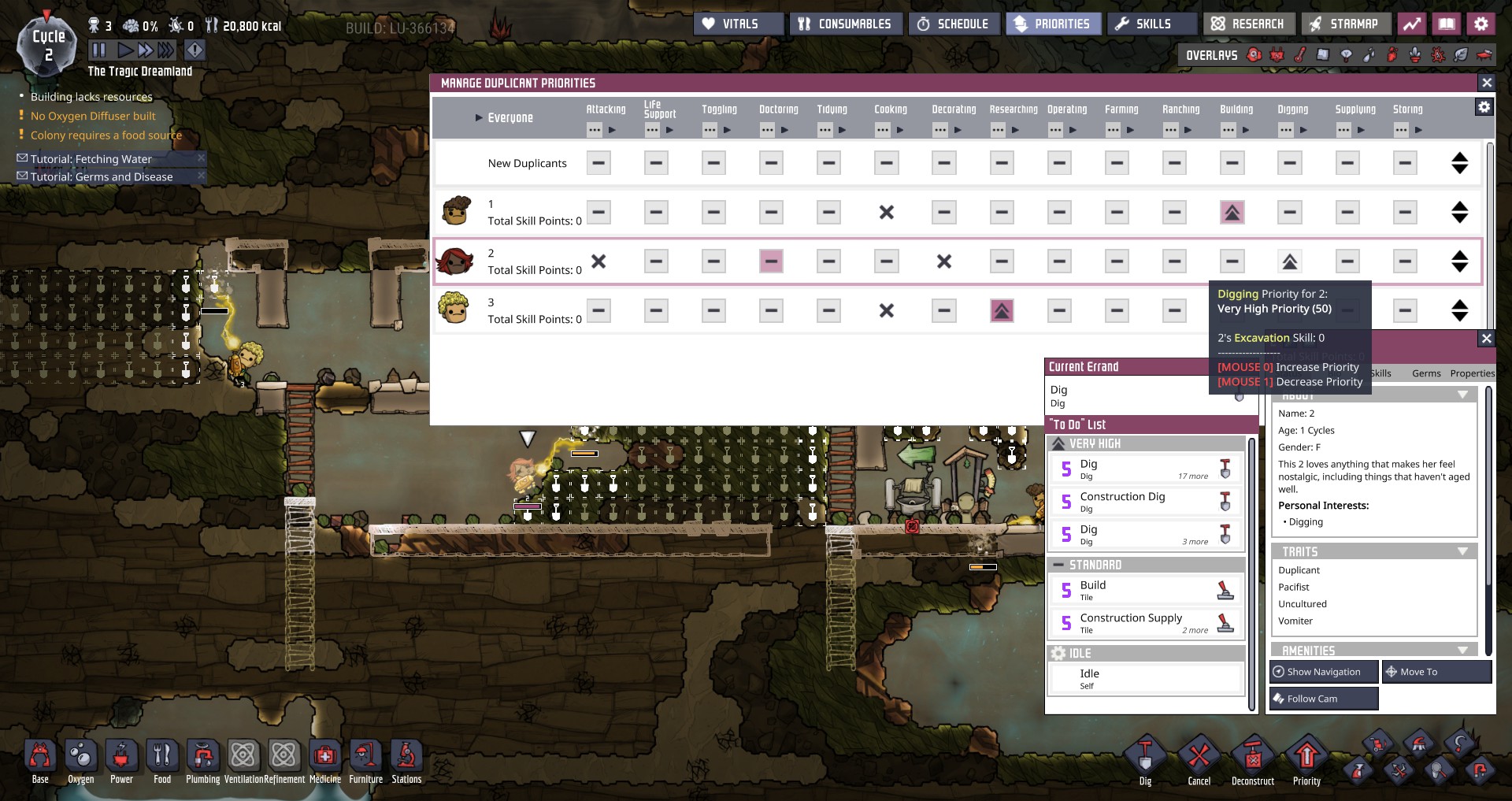Viewport: 1512px width, 801px height.
Task: Expand the Everyone row arrow
Action: tap(478, 118)
